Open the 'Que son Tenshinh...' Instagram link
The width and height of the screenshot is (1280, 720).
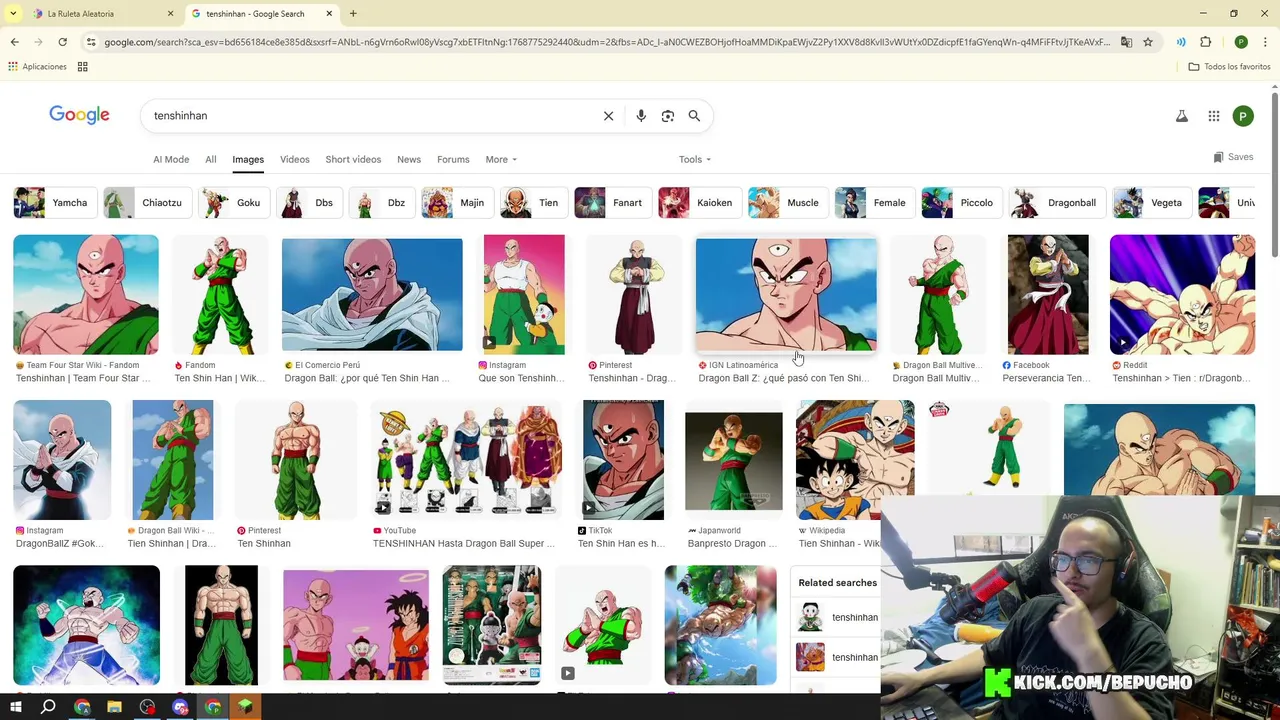tap(521, 378)
